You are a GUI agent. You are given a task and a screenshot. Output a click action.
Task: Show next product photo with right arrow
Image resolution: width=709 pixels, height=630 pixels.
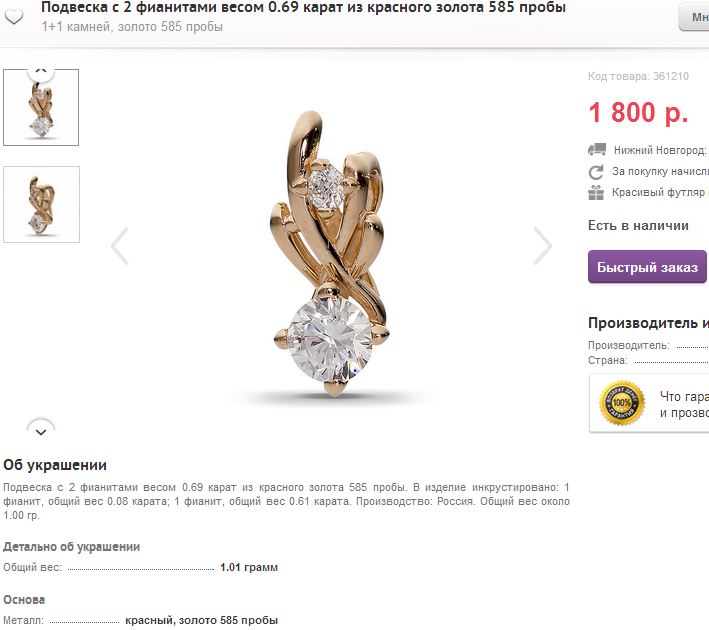tap(542, 246)
